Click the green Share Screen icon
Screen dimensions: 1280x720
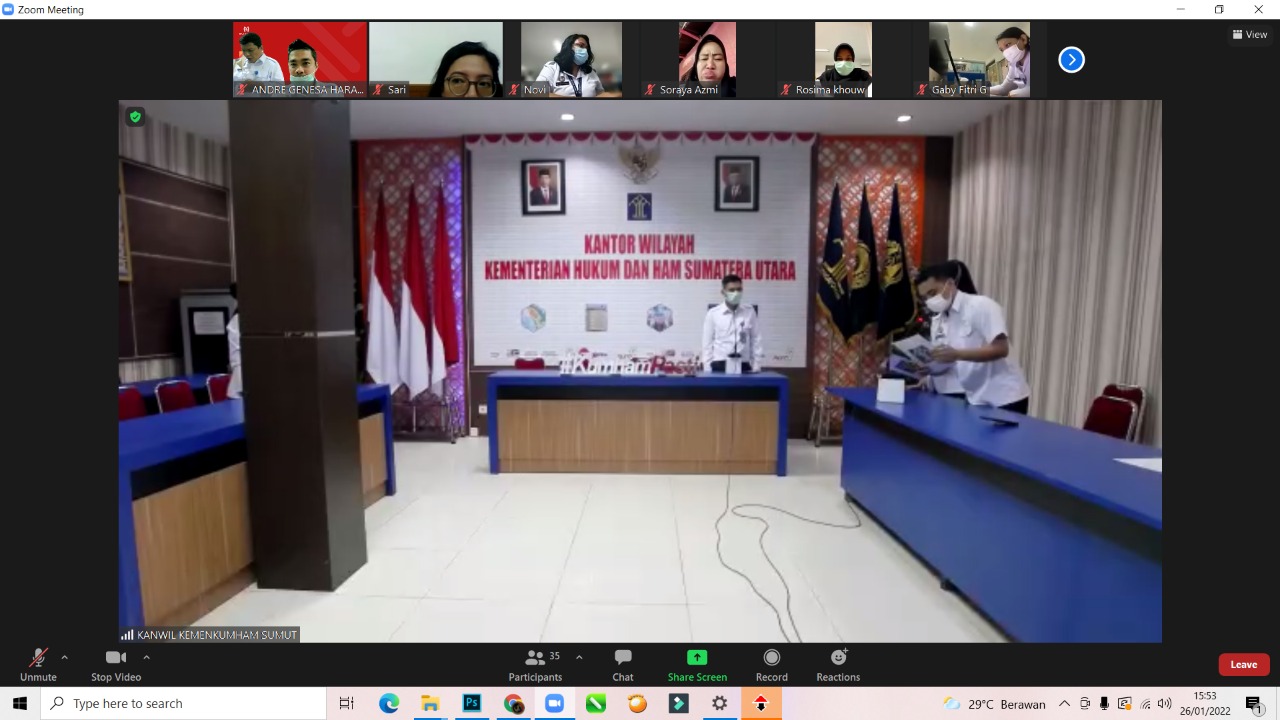[x=697, y=657]
